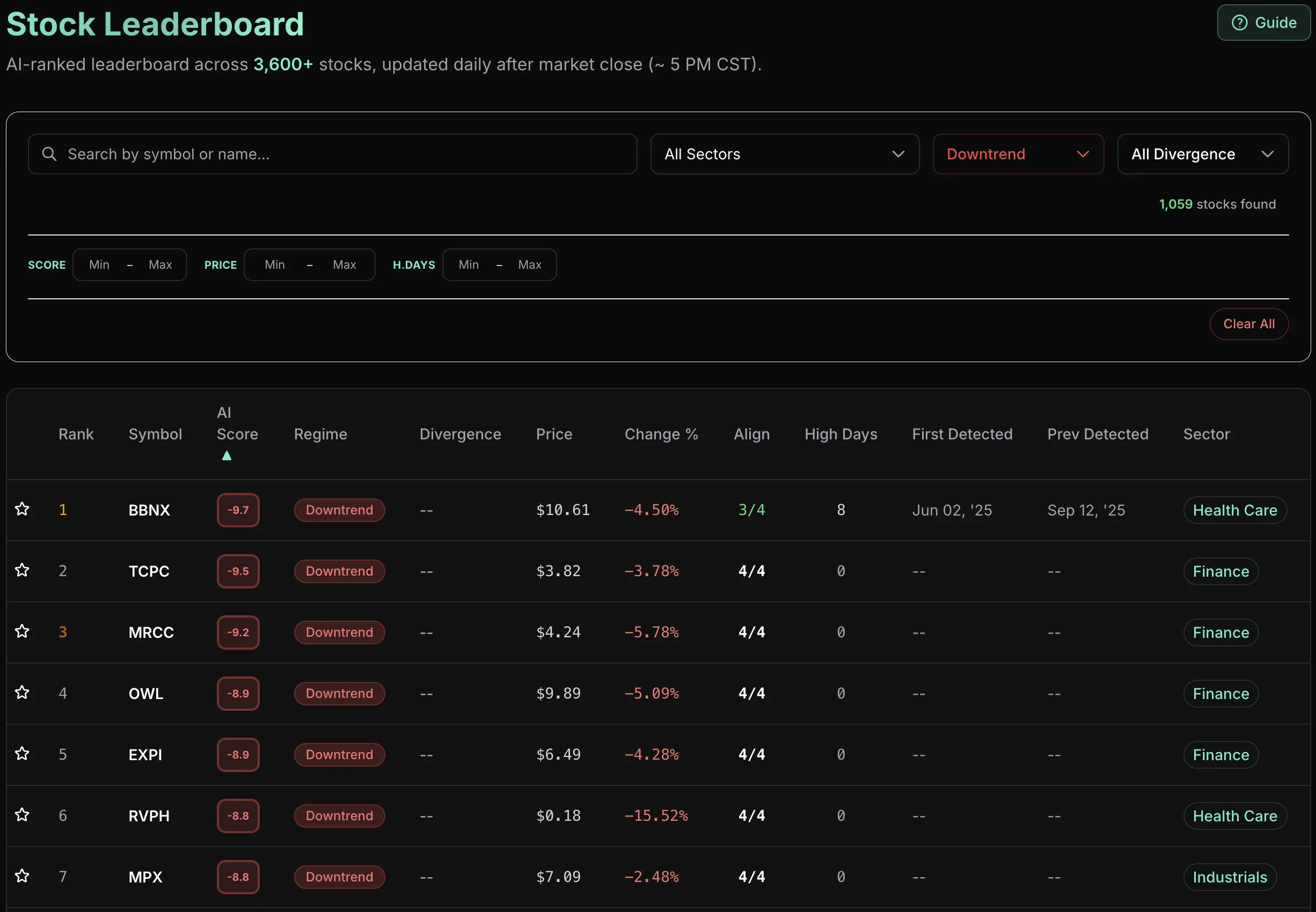Sort by the Symbol column header
The image size is (1316, 912).
click(156, 435)
